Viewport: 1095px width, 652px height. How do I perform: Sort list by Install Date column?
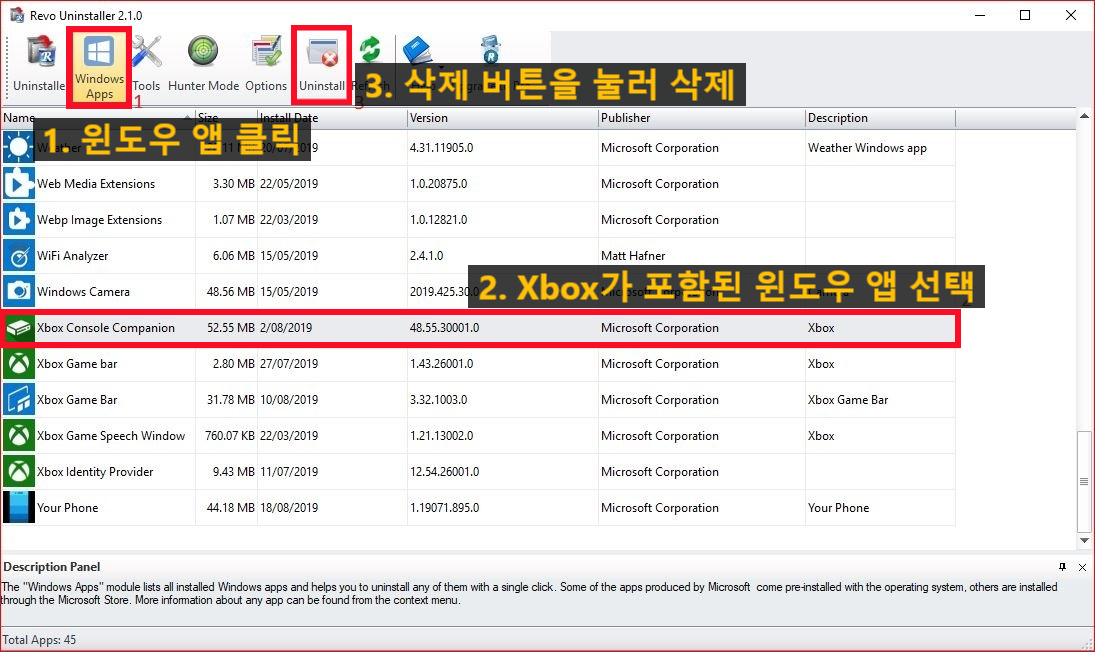click(332, 118)
